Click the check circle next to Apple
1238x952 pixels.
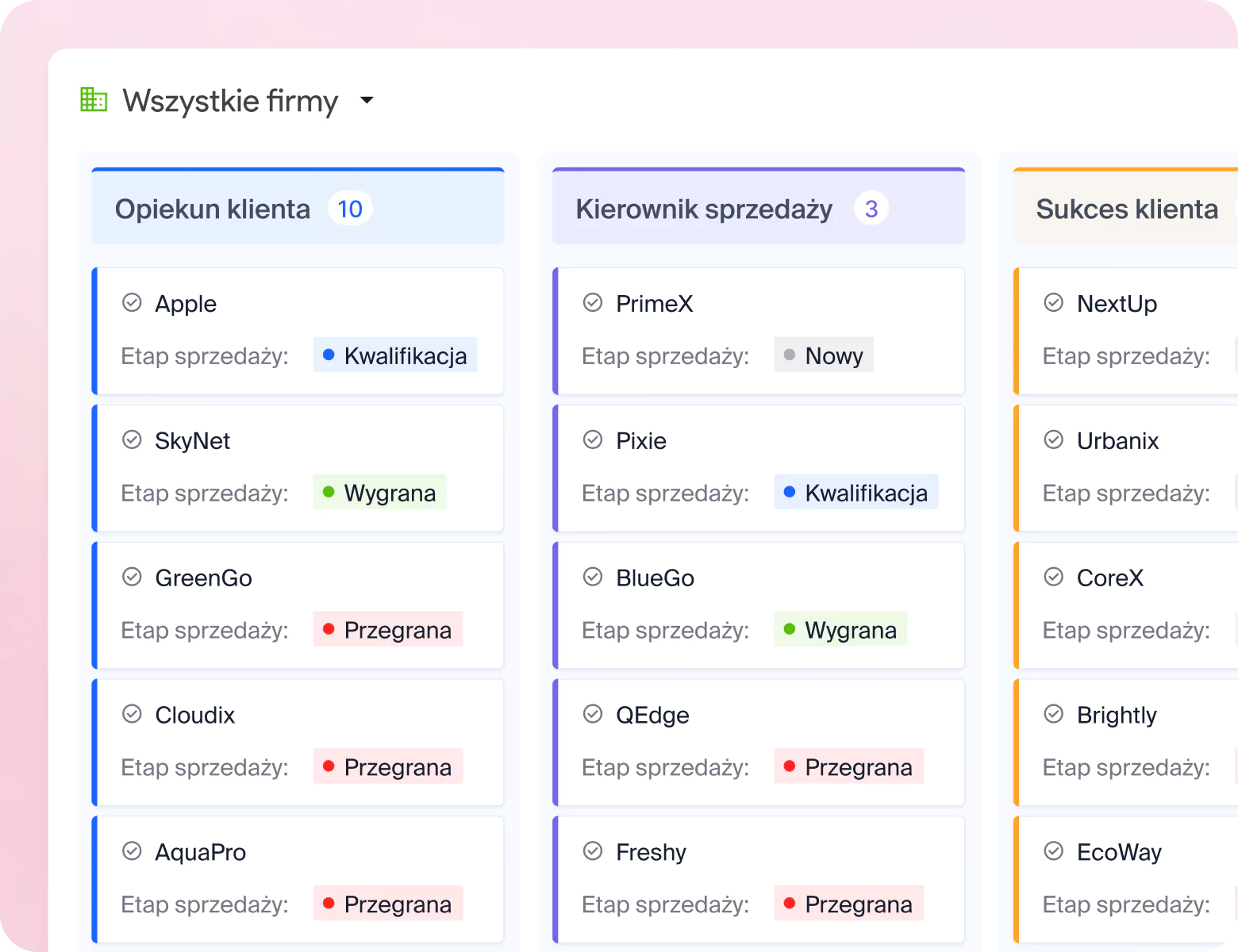coord(132,302)
